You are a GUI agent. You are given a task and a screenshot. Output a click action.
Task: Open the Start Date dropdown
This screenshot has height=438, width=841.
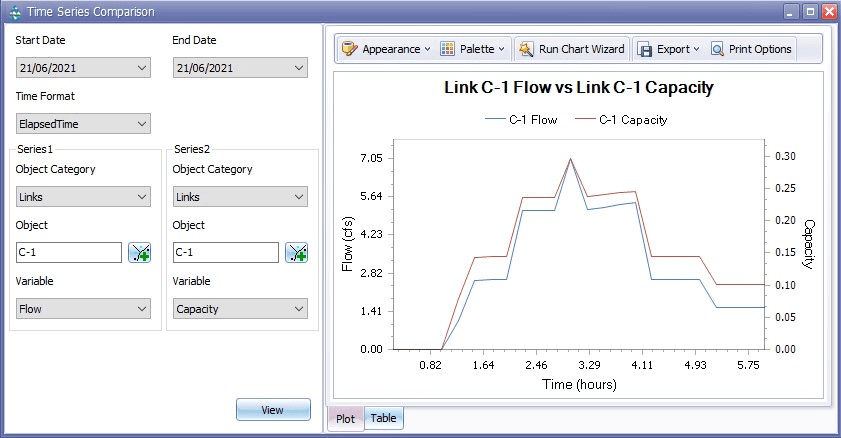(x=84, y=68)
